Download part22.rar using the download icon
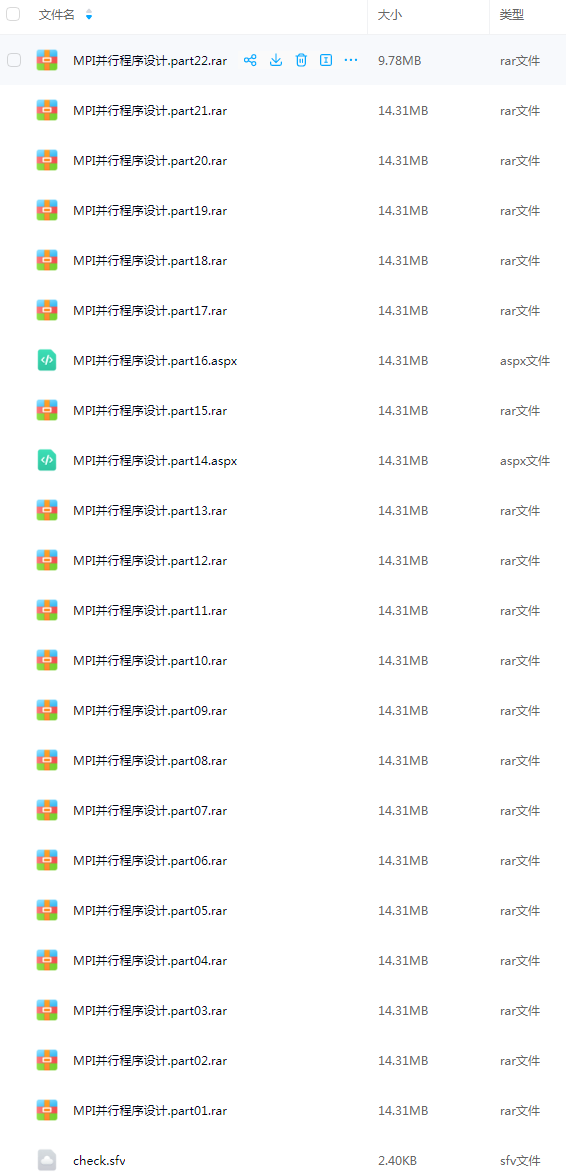This screenshot has width=566, height=1176. click(x=276, y=60)
